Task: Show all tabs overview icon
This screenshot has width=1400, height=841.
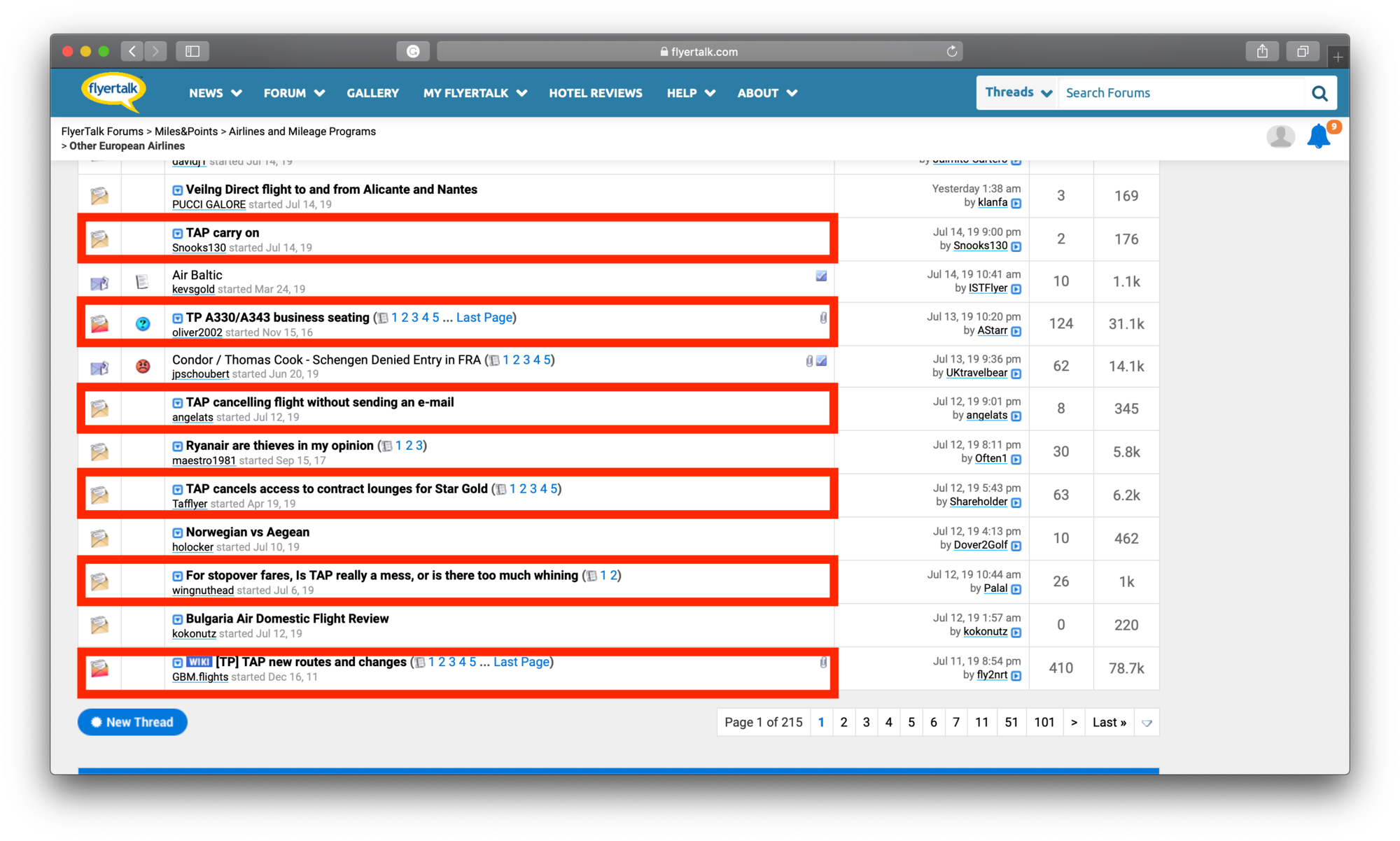Action: pos(1303,51)
